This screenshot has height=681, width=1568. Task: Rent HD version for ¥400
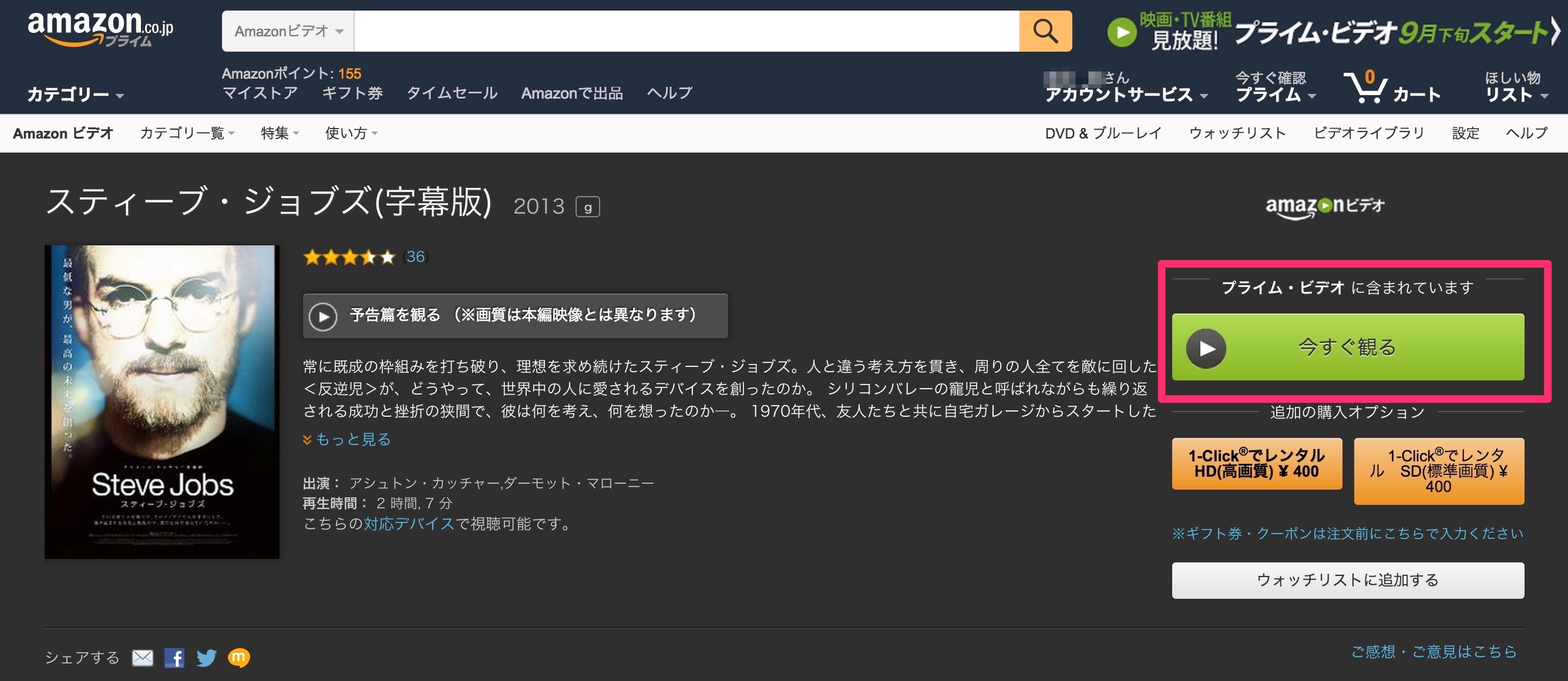[x=1256, y=464]
